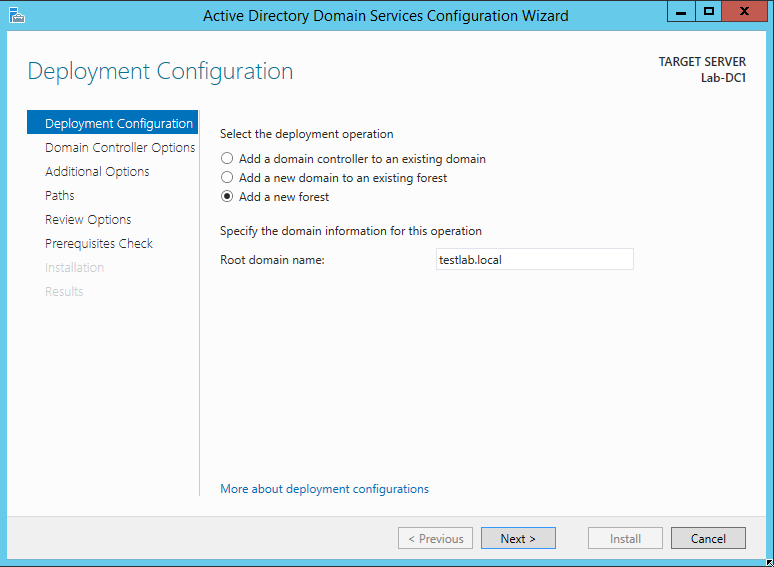Screen dimensions: 774x567
Task: Select the 'Add a new forest' option
Action: click(227, 197)
